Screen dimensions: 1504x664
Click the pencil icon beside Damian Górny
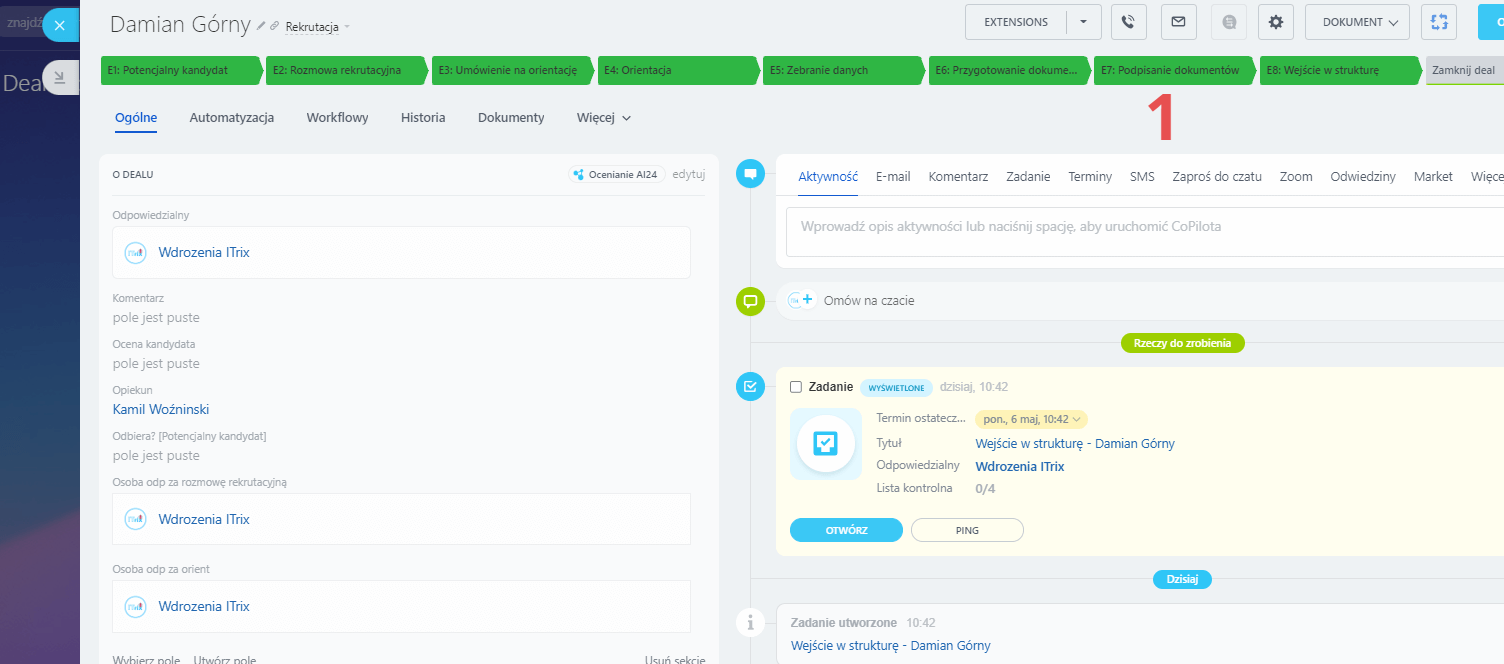(261, 26)
